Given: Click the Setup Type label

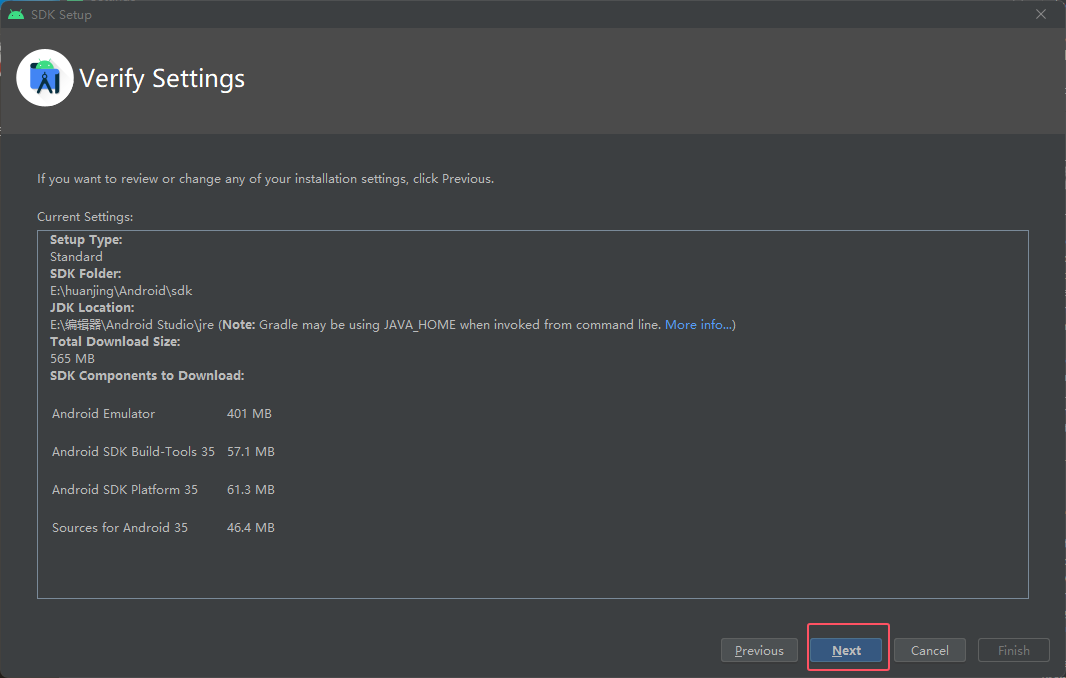Looking at the screenshot, I should click(x=86, y=239).
